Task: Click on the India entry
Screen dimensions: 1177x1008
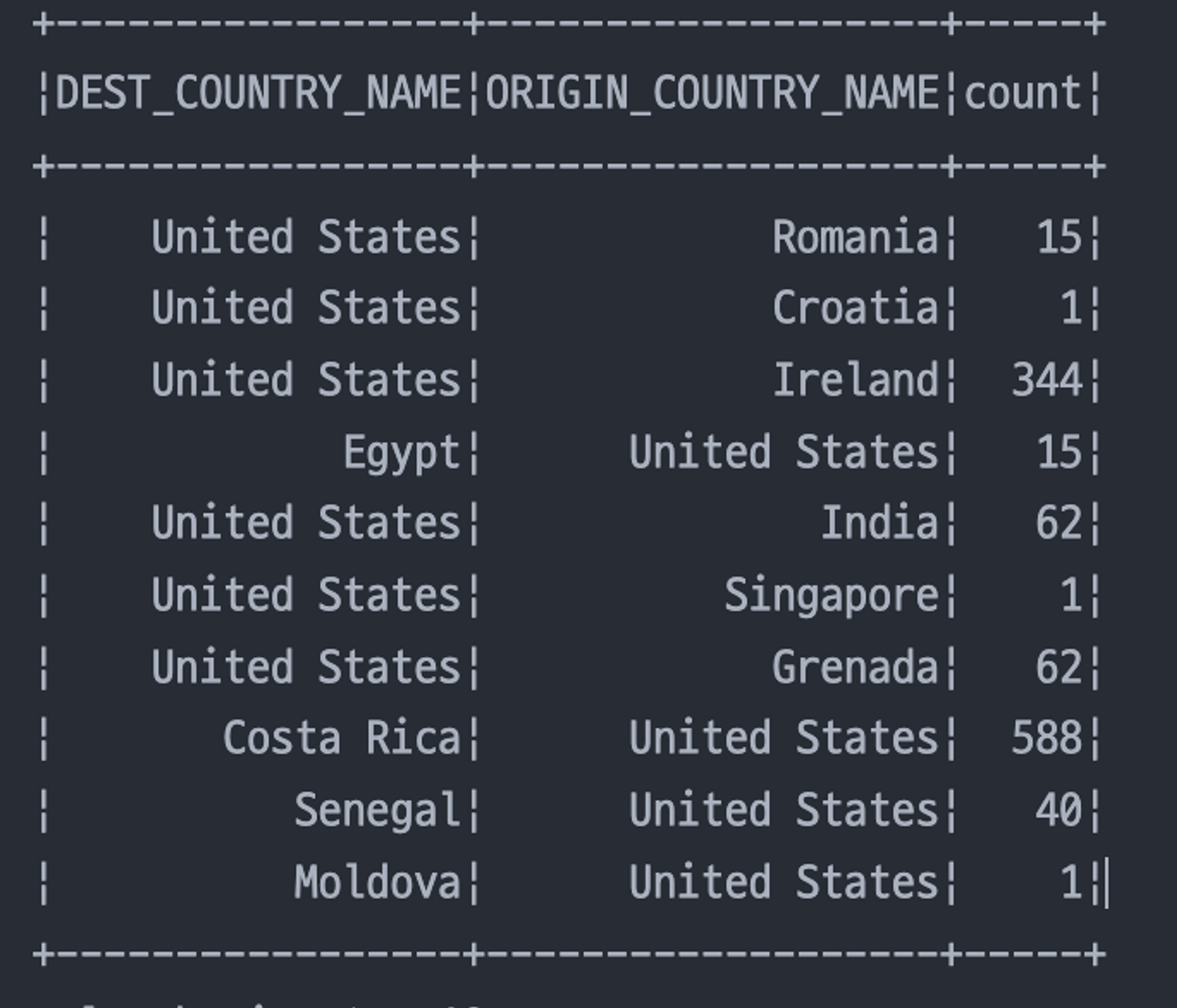Action: (x=879, y=523)
